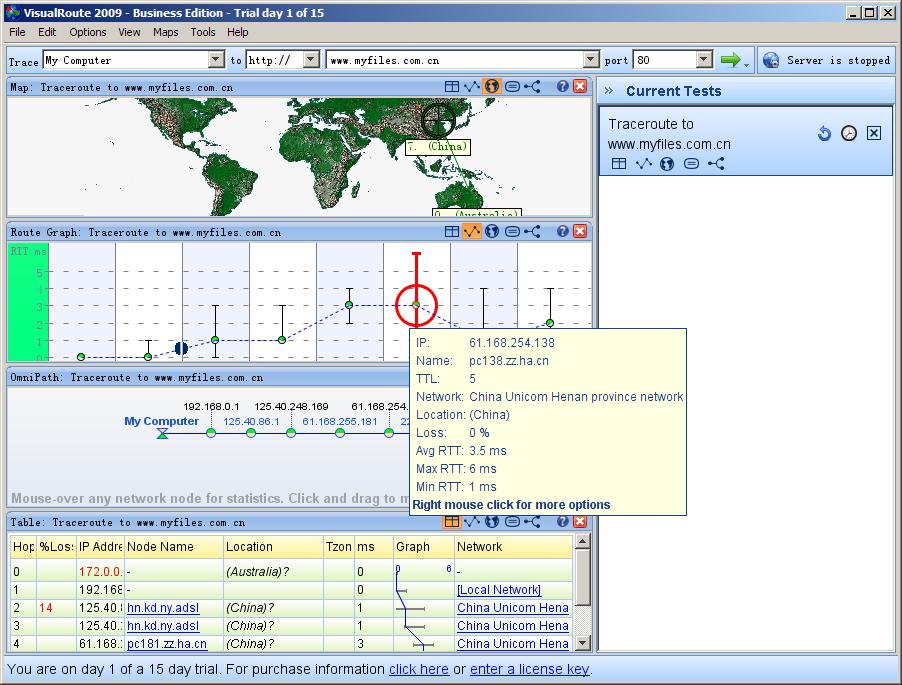Rerun the traceroute test in Current Tests
The height and width of the screenshot is (685, 902).
(x=824, y=133)
